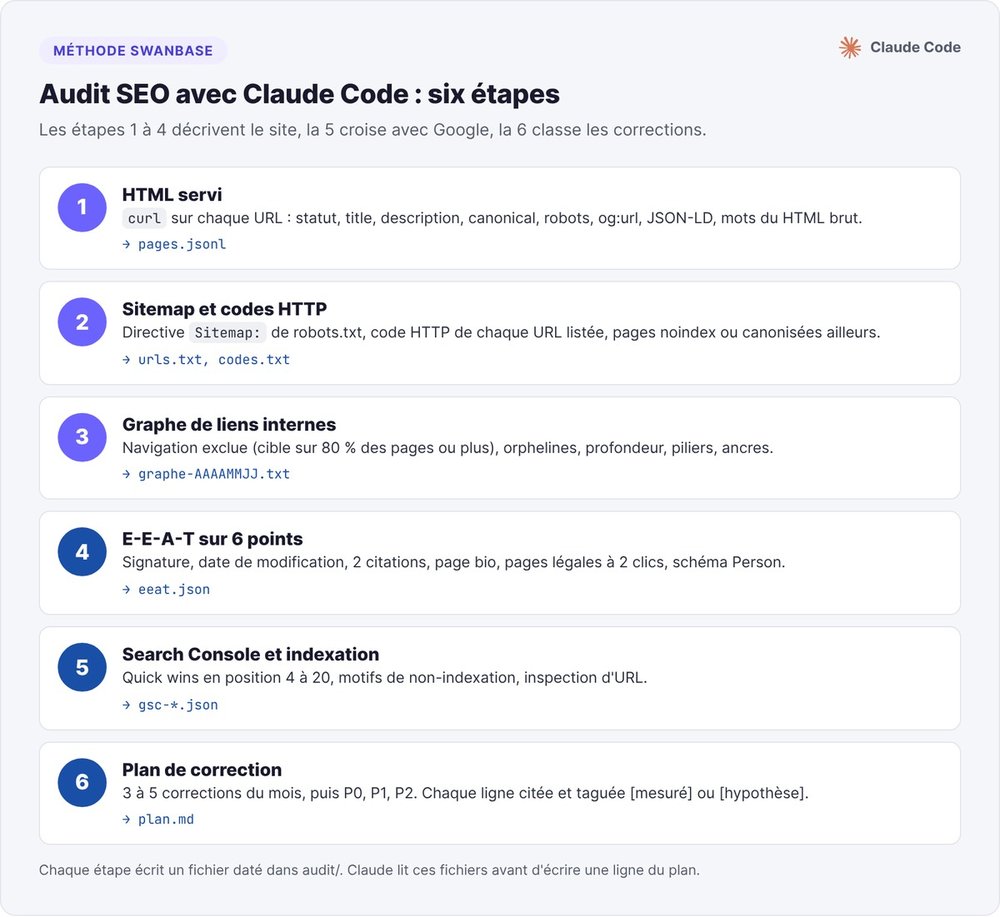Click the pages.jsonl output file name

(182, 244)
